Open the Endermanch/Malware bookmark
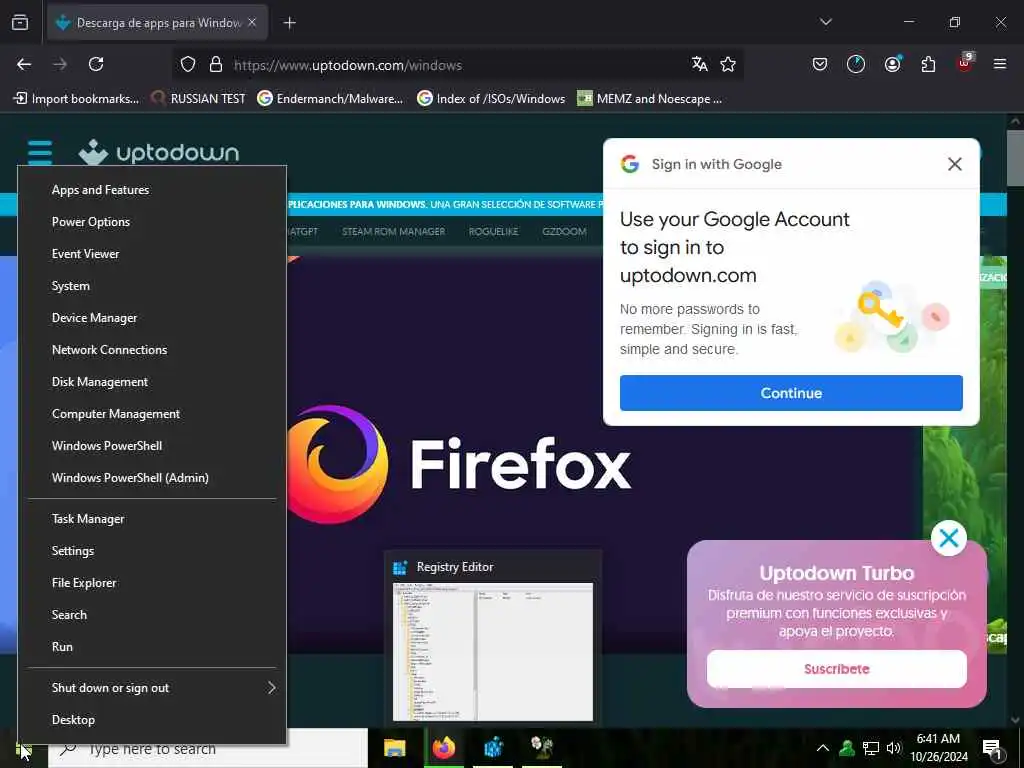 point(330,99)
